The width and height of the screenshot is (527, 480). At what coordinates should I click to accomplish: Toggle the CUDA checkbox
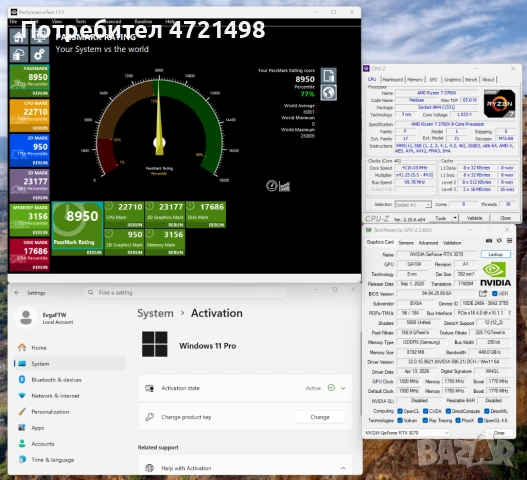point(425,411)
